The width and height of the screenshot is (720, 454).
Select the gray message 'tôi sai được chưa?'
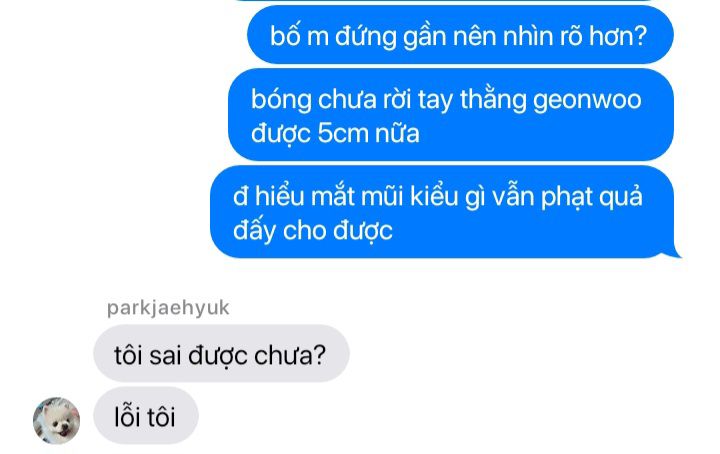[x=221, y=353]
